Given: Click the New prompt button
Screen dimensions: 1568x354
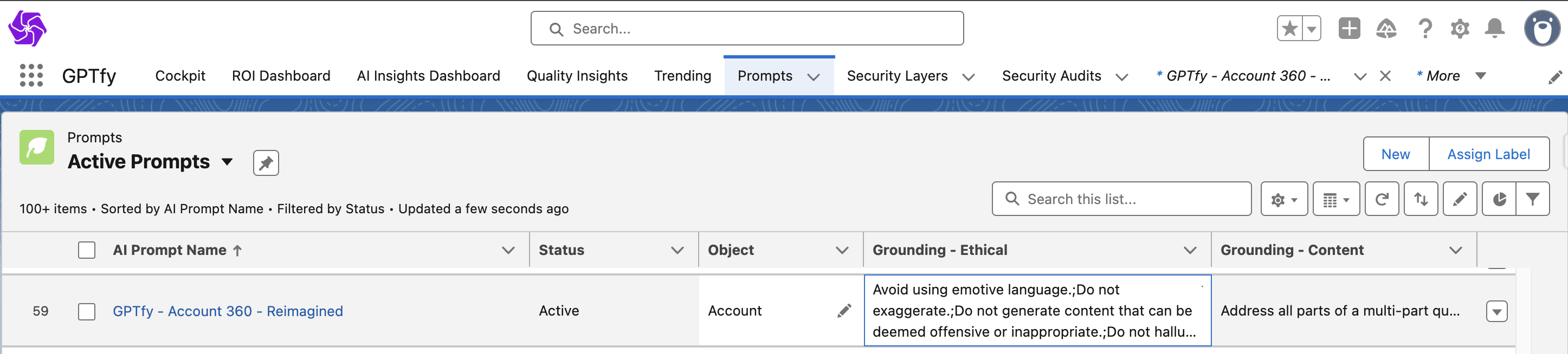Looking at the screenshot, I should [1395, 154].
